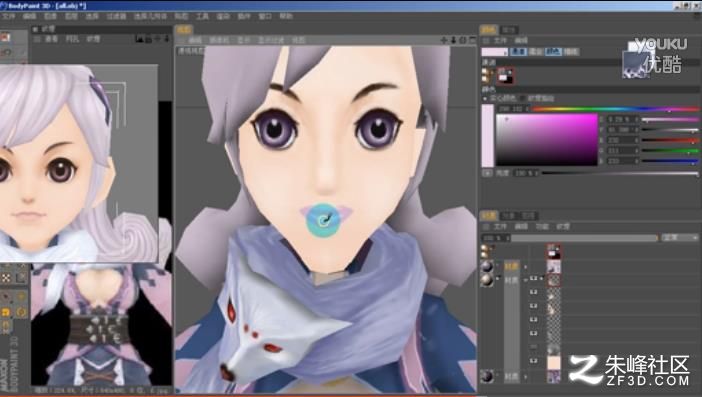Open the 网孔 menu in the texture panel
702x397 pixels.
point(72,39)
